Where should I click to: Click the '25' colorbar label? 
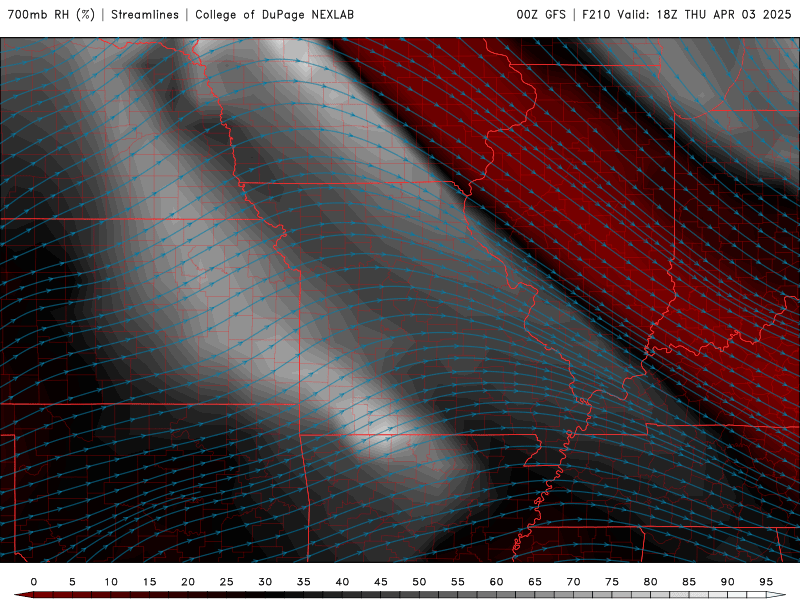pyautogui.click(x=227, y=582)
